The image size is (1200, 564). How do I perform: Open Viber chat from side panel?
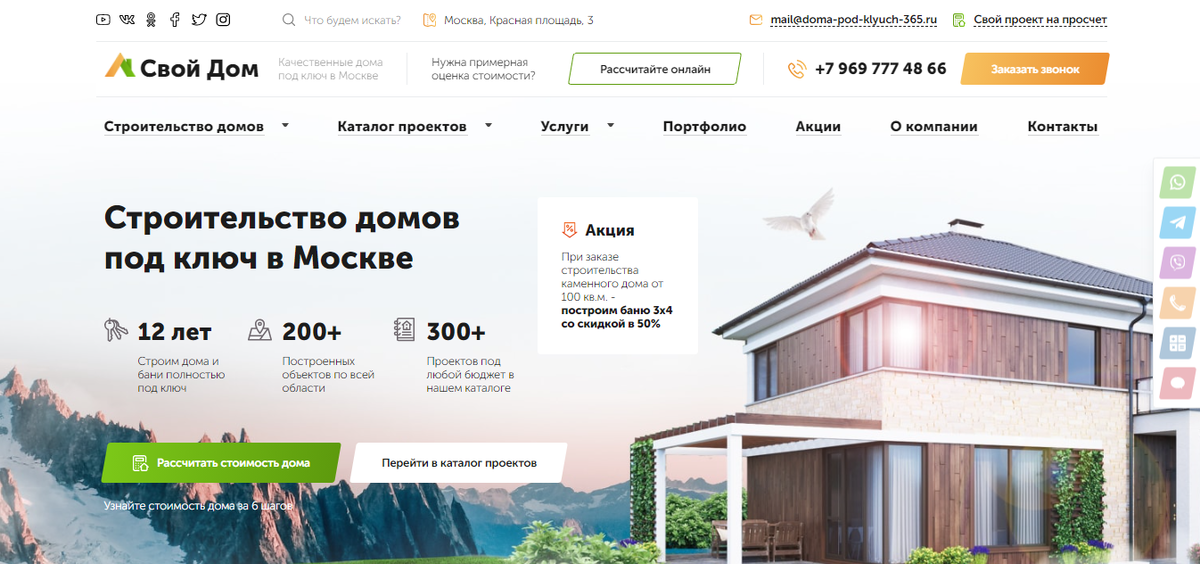pyautogui.click(x=1177, y=262)
